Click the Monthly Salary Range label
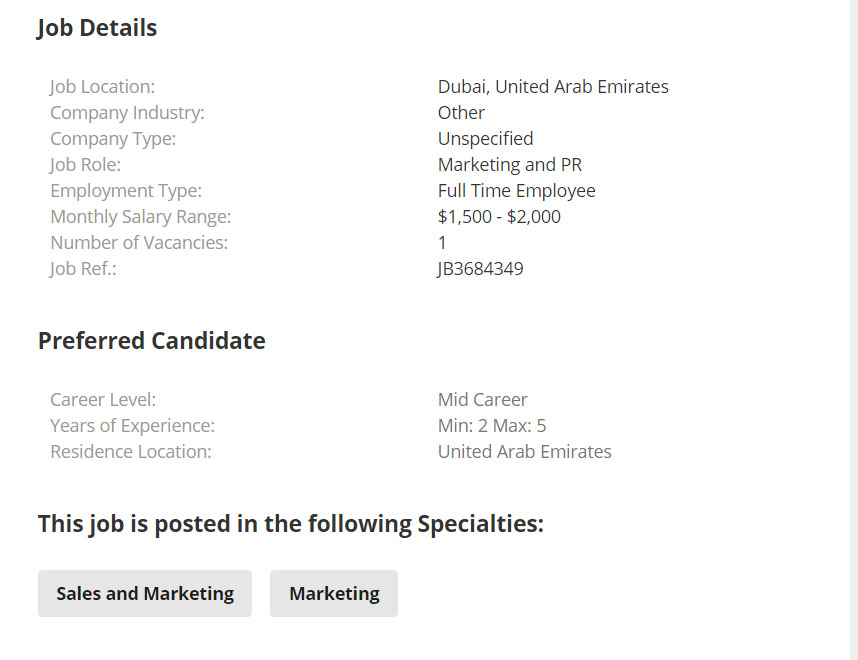858x660 pixels. point(140,216)
